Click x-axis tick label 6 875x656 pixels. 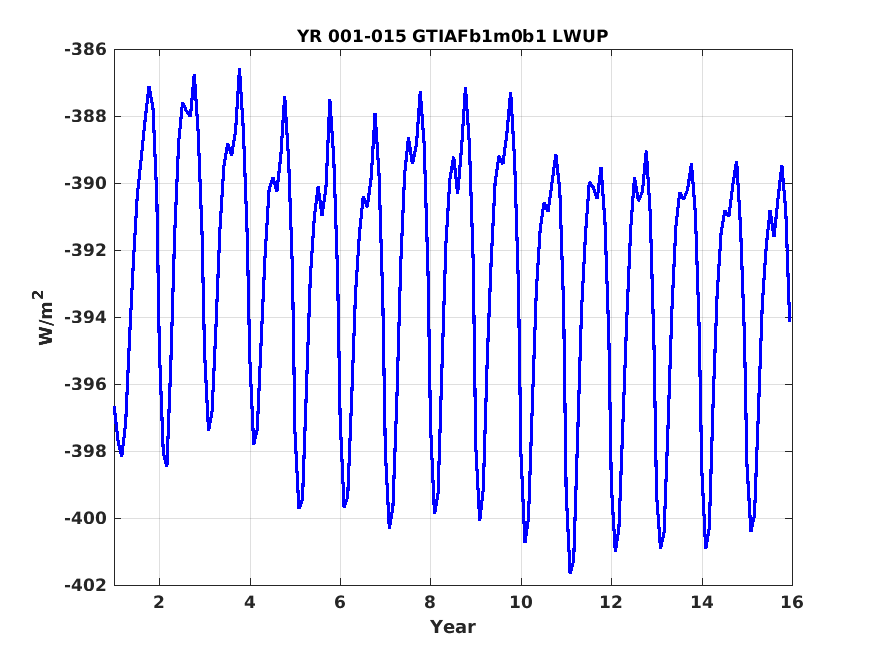point(340,602)
